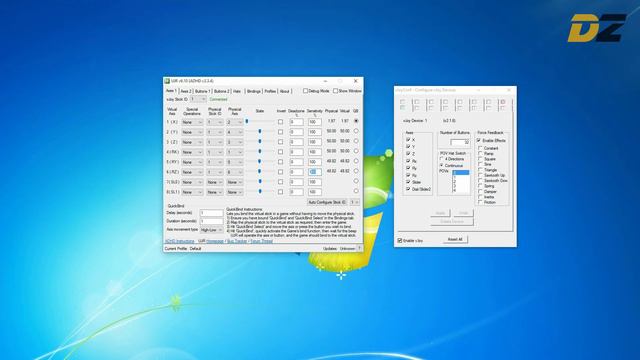Click Sensitivity field for axis 1 (X)
Viewport: 640px width, 360px height.
(314, 122)
